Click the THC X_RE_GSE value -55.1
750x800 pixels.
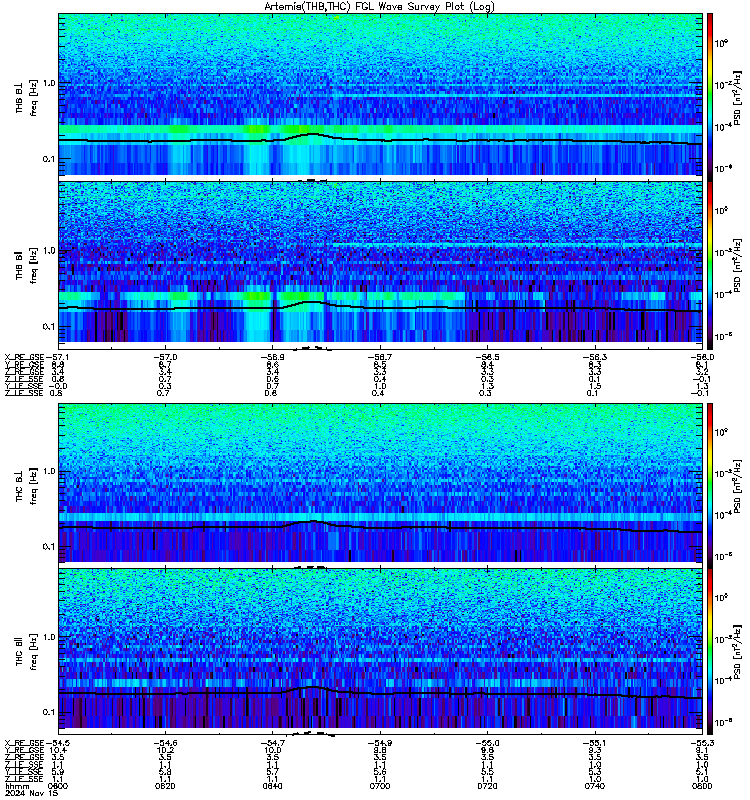tap(594, 743)
